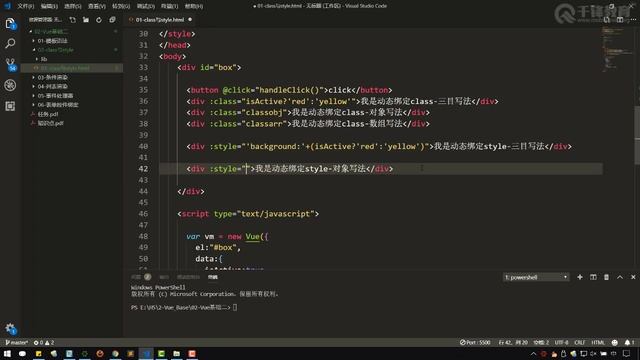This screenshot has height=360, width=640.
Task: Select the highlighted 01-class style html file in the explorer
Action: 72,68
